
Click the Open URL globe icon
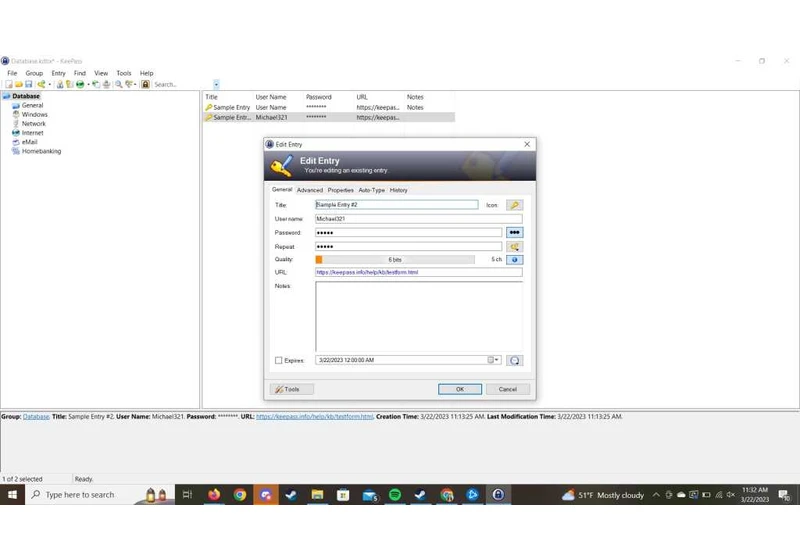[80, 84]
